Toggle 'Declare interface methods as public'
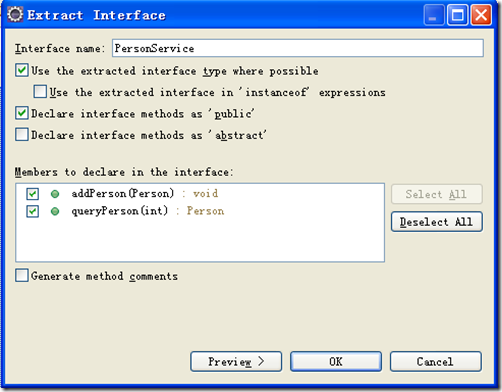 (22, 113)
